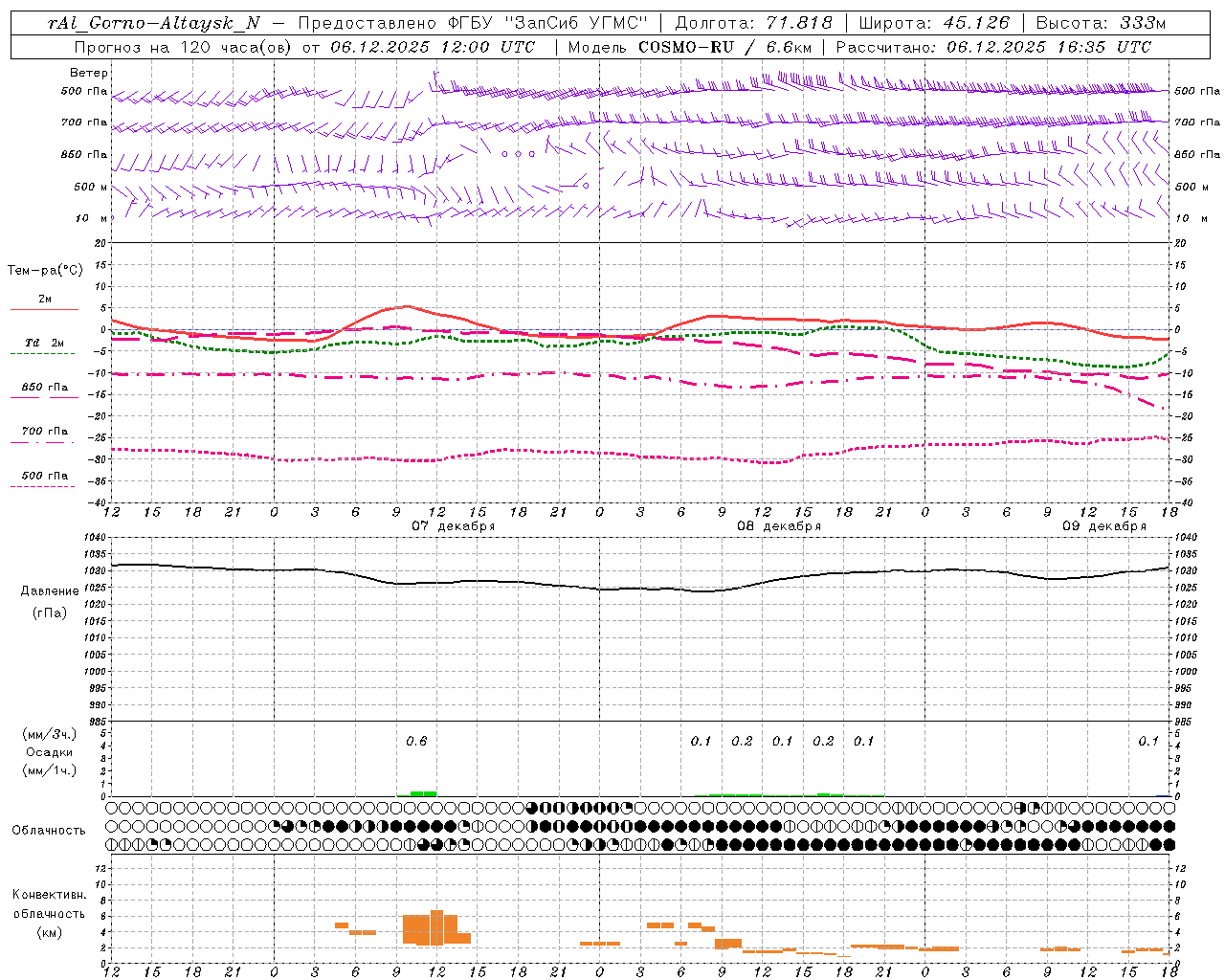The width and height of the screenshot is (1225, 980).
Task: Click -40 on the left temperature axis
Action: 97,502
